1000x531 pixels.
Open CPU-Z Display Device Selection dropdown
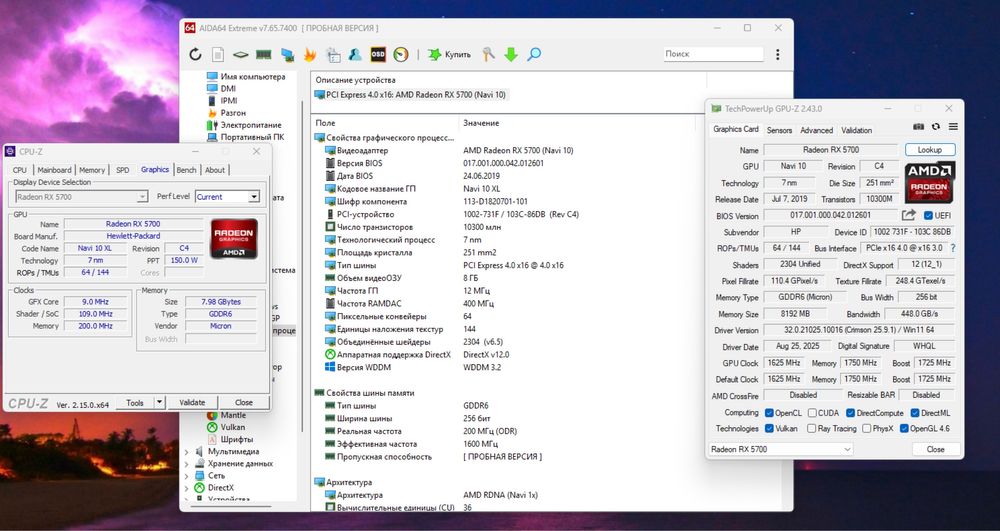[82, 197]
